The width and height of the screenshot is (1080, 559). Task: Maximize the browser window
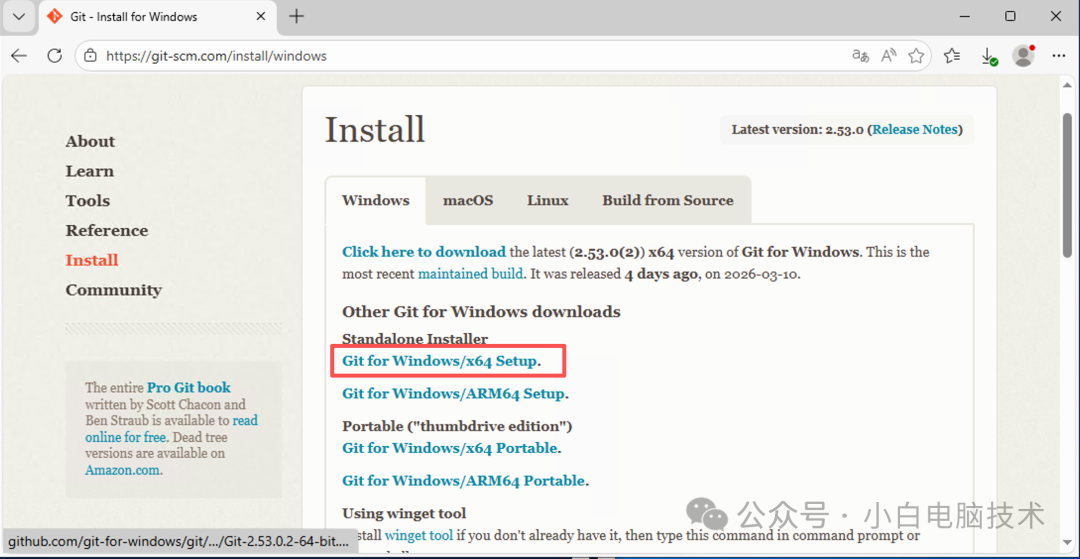coord(1010,17)
